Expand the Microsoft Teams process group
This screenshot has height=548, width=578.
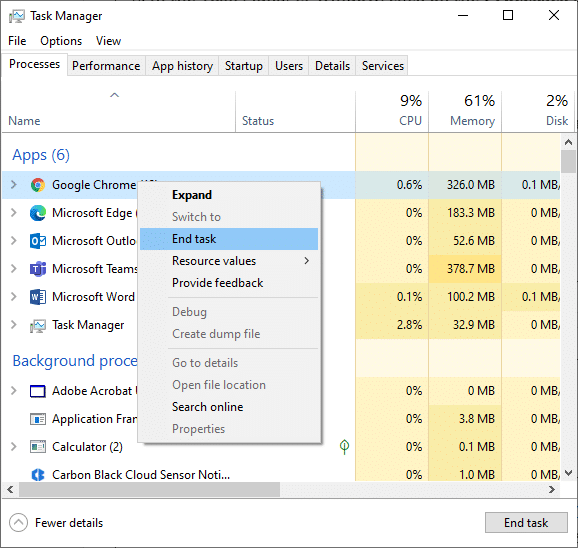click(x=14, y=268)
